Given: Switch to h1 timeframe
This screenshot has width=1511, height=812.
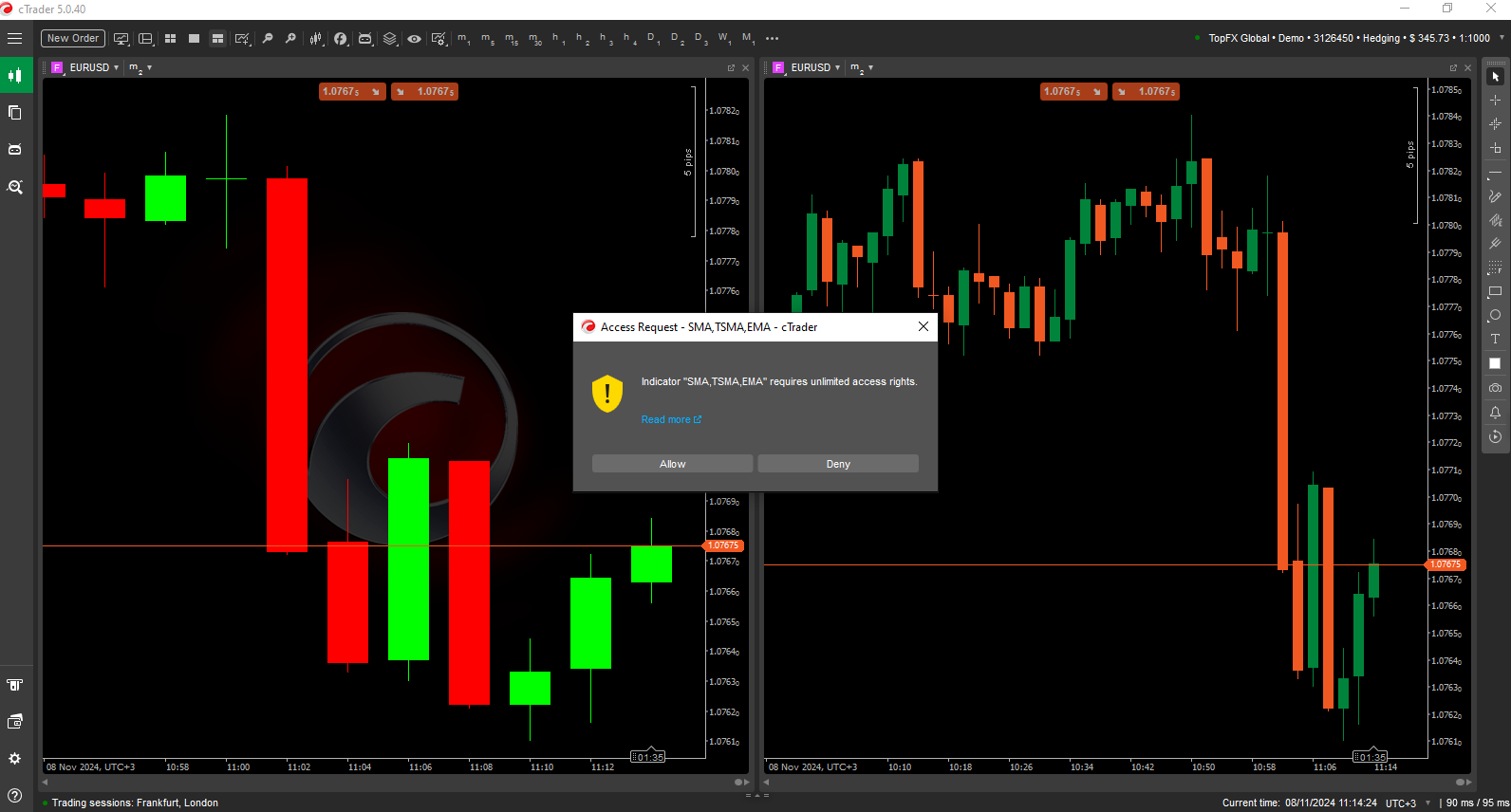Looking at the screenshot, I should pyautogui.click(x=559, y=39).
